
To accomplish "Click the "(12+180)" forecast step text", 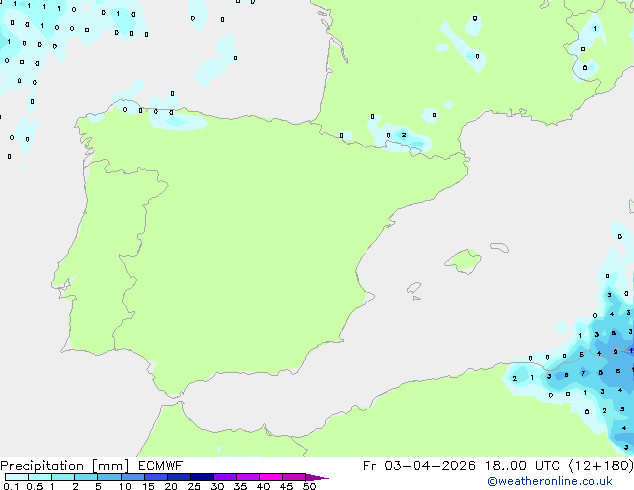I will click(601, 466).
